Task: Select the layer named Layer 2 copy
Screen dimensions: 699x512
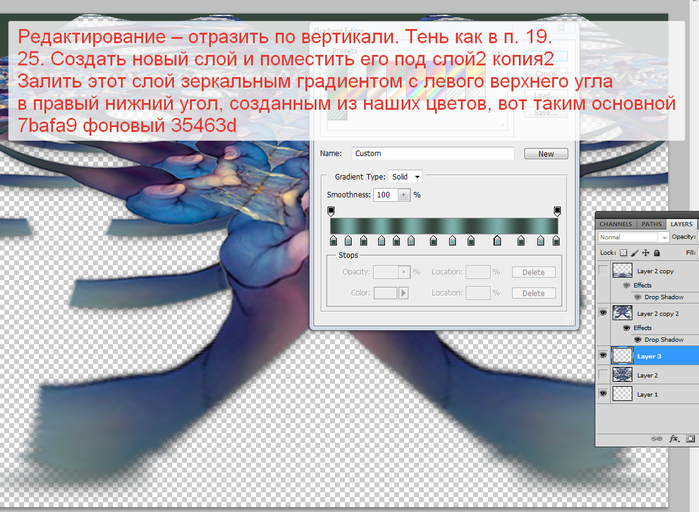Action: pos(655,271)
